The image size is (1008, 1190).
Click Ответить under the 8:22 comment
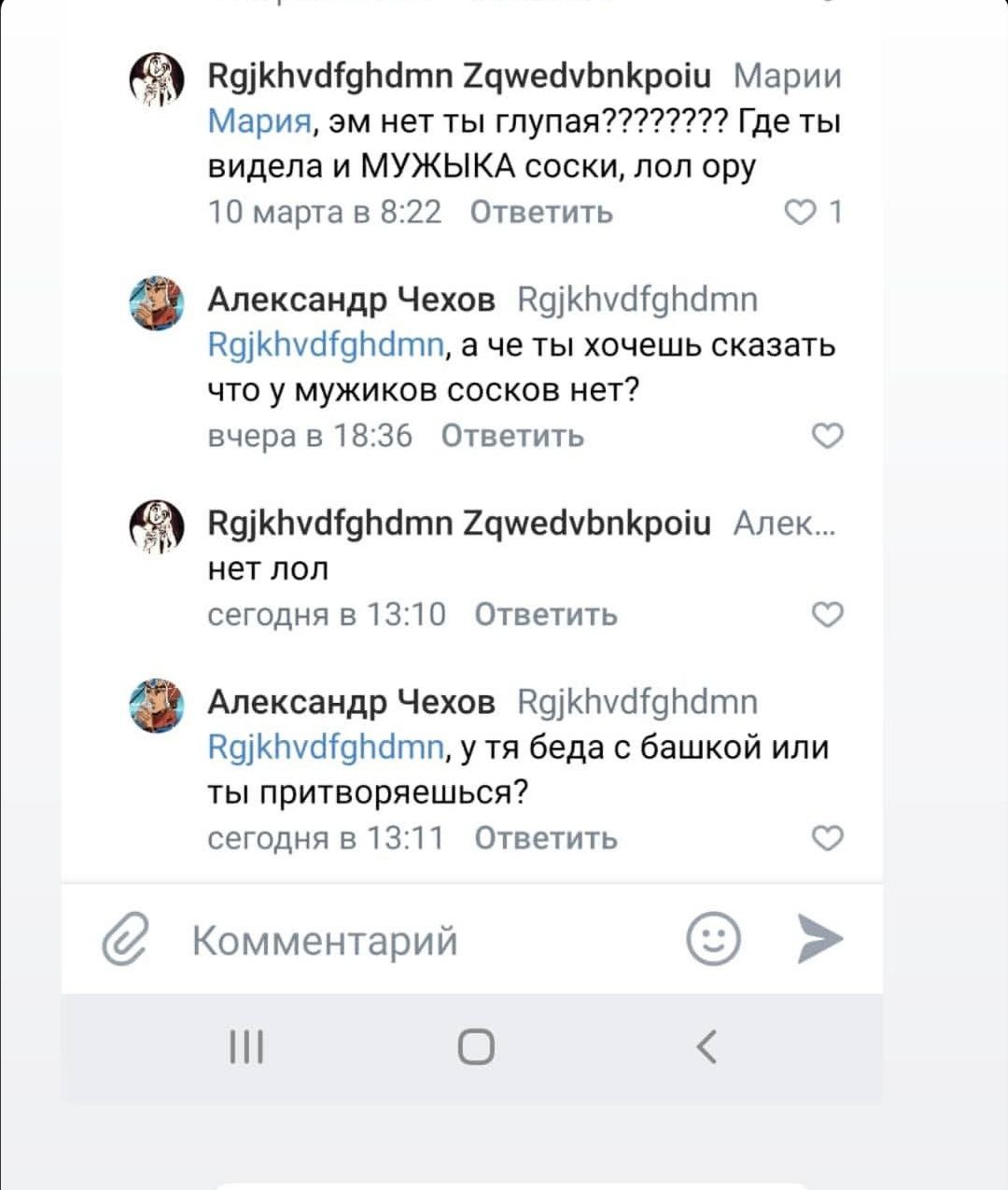541,213
